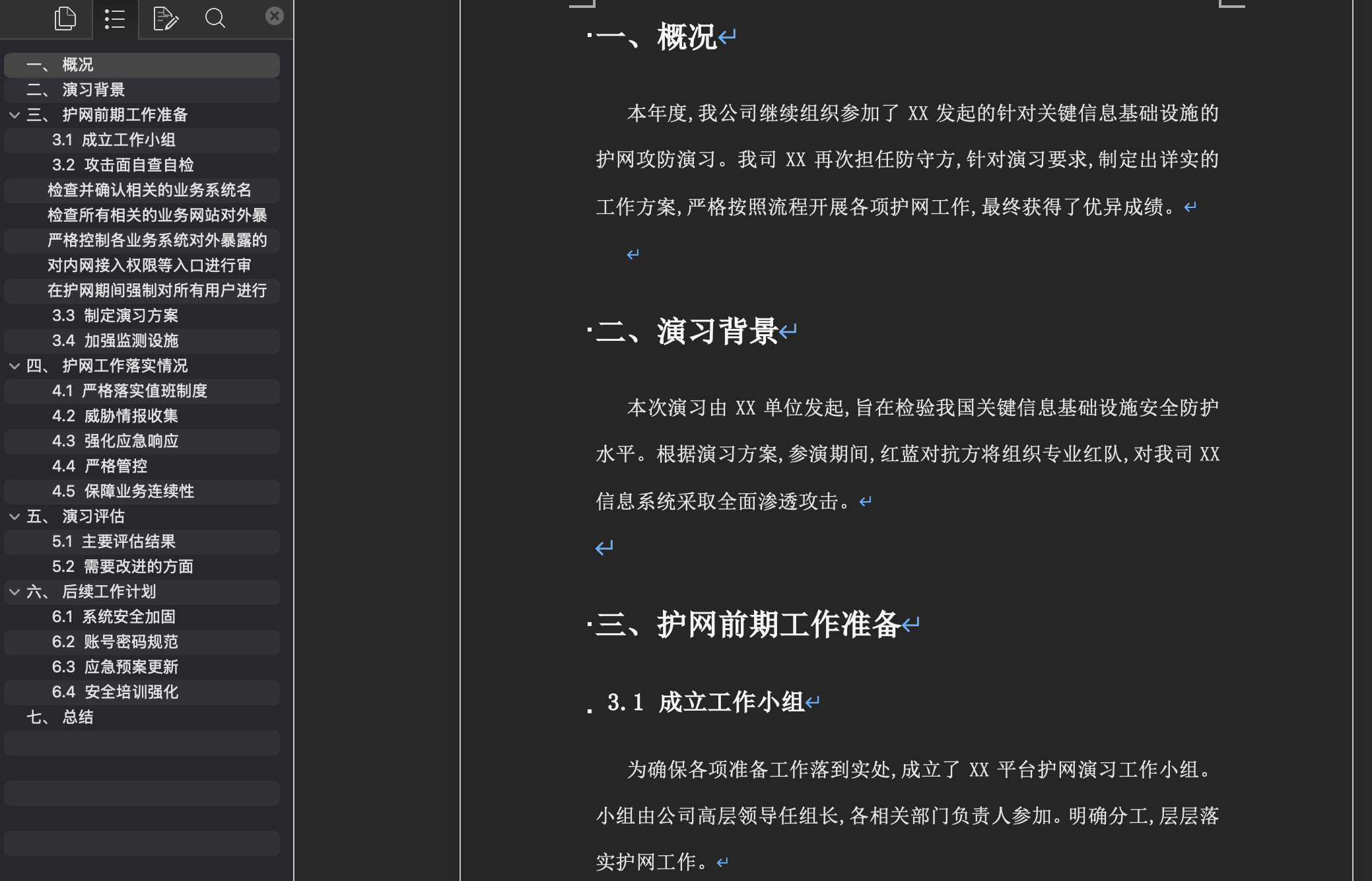Close the navigation sidebar with X
This screenshot has width=1372, height=881.
275,16
